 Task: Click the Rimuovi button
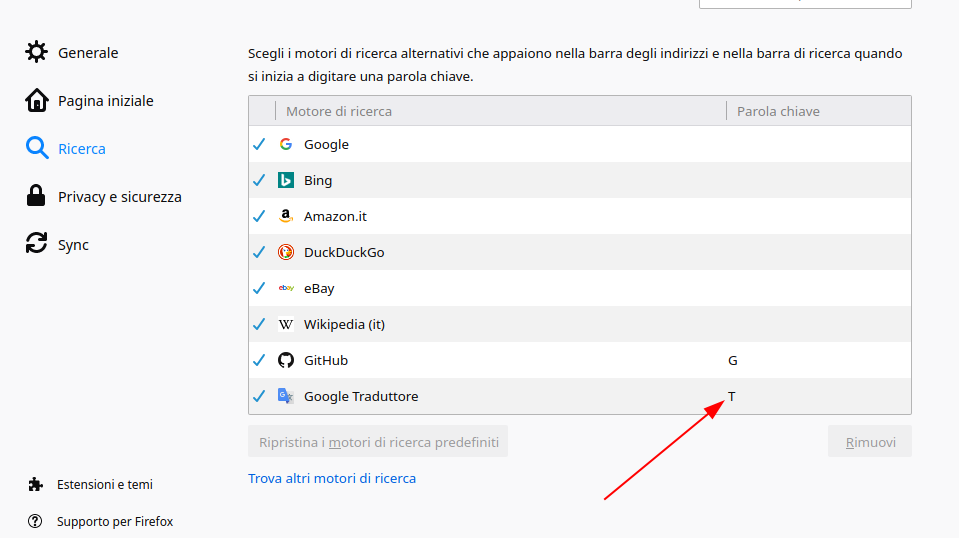(870, 441)
